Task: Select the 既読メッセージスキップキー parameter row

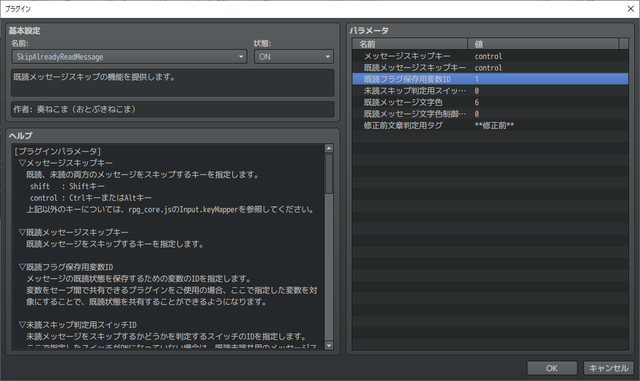Action: (490, 67)
